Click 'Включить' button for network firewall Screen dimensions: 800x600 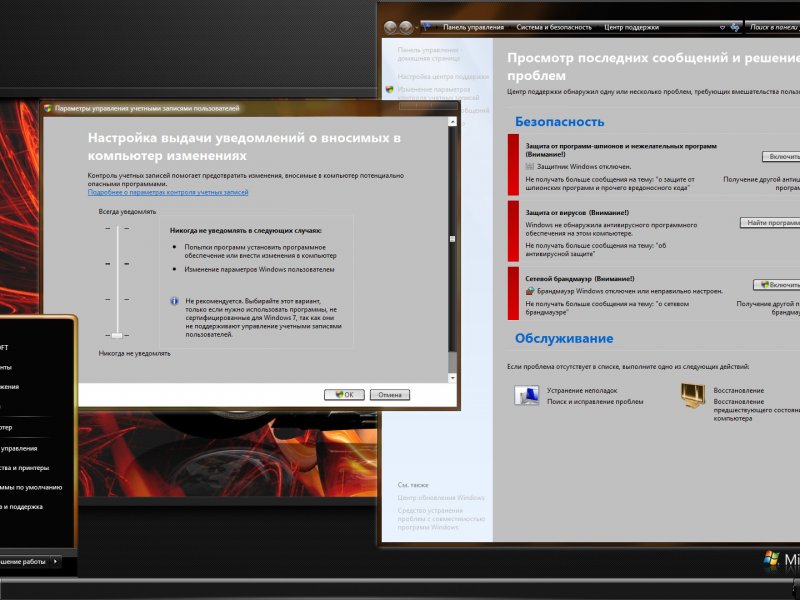point(777,285)
